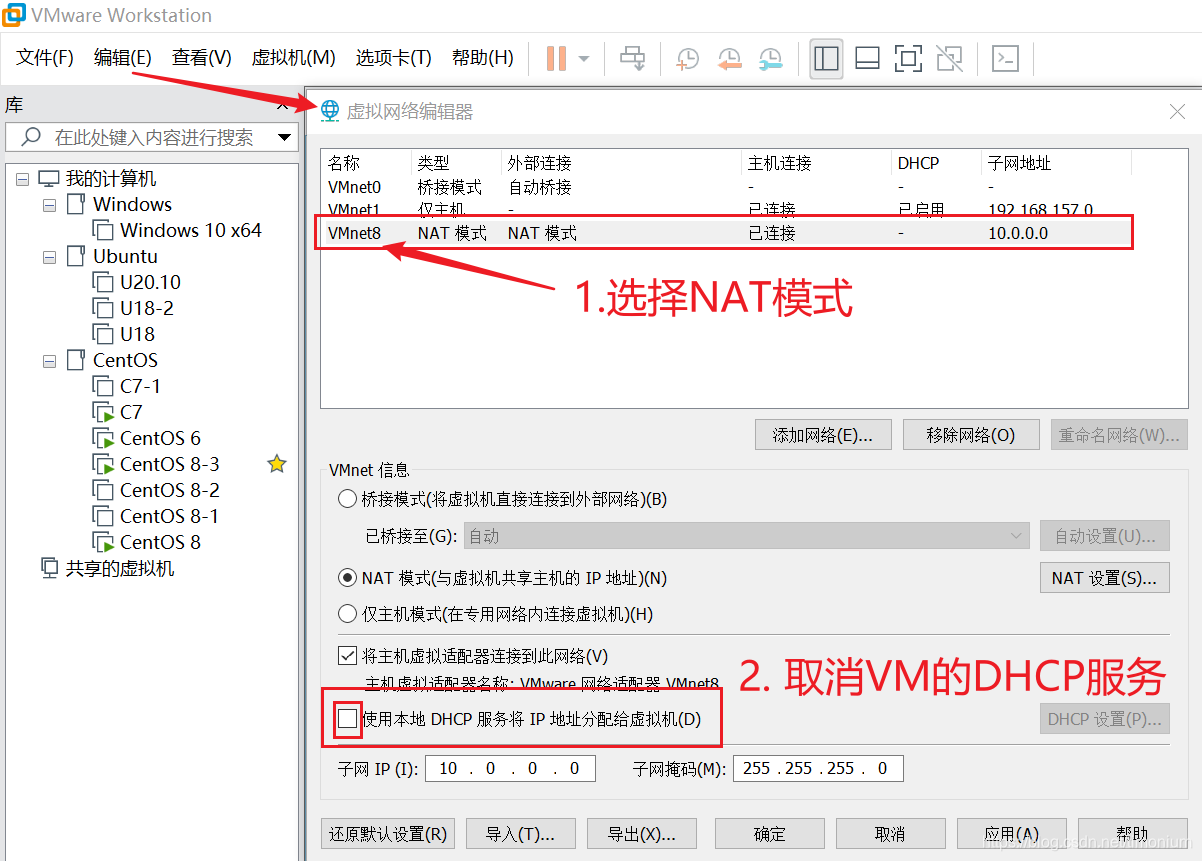Select the running C7 virtual machine
This screenshot has width=1202, height=861.
point(118,412)
